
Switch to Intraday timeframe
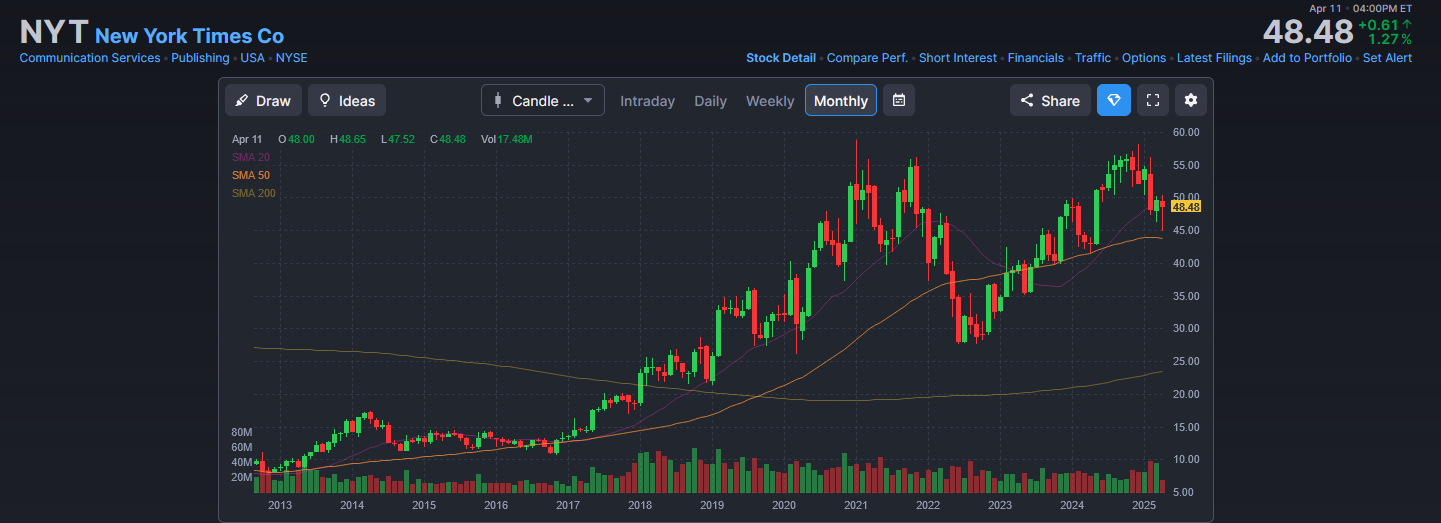point(647,101)
